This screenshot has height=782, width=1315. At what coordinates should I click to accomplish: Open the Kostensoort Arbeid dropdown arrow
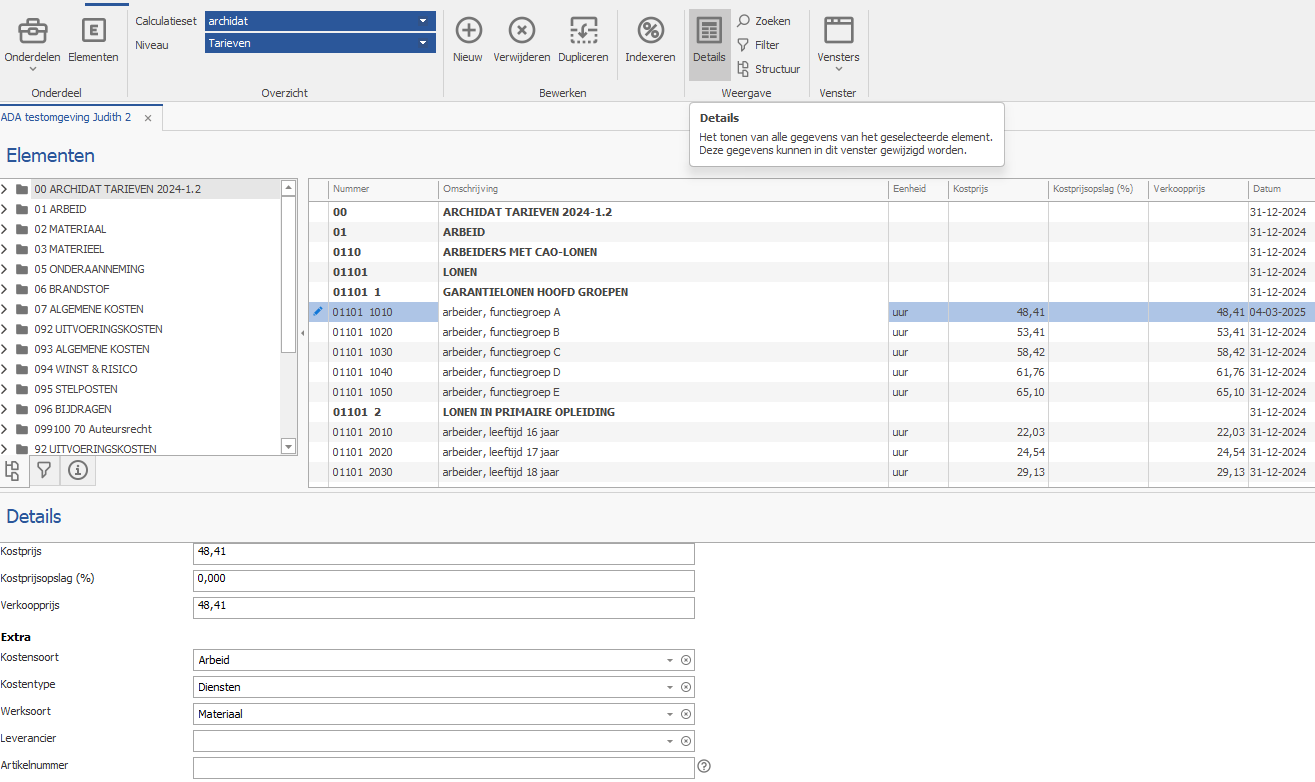coord(670,660)
